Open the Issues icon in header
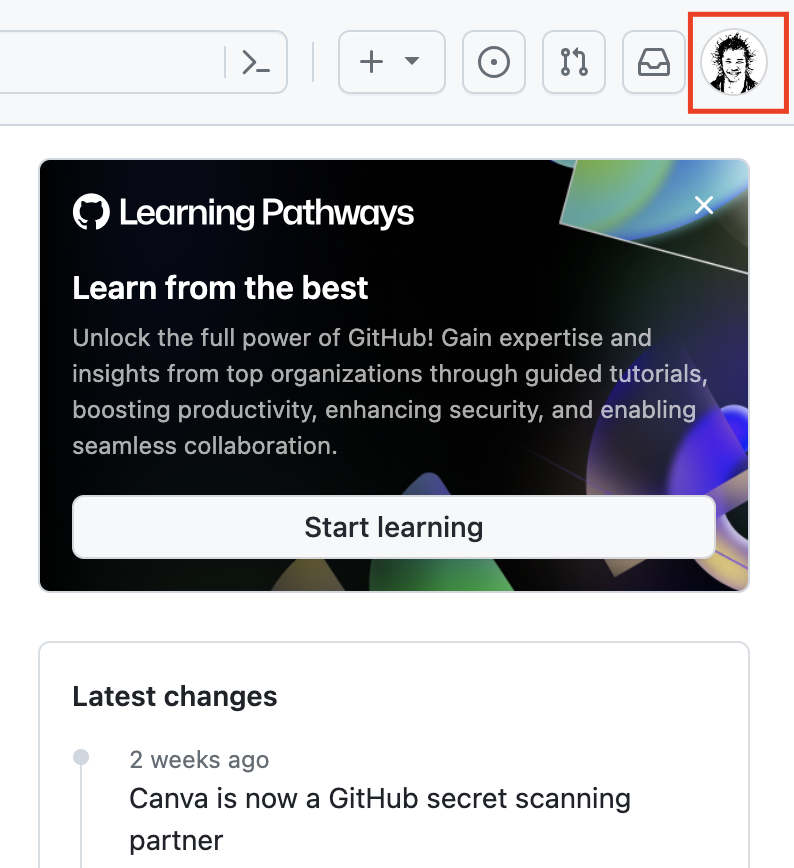This screenshot has height=868, width=794. [x=494, y=62]
